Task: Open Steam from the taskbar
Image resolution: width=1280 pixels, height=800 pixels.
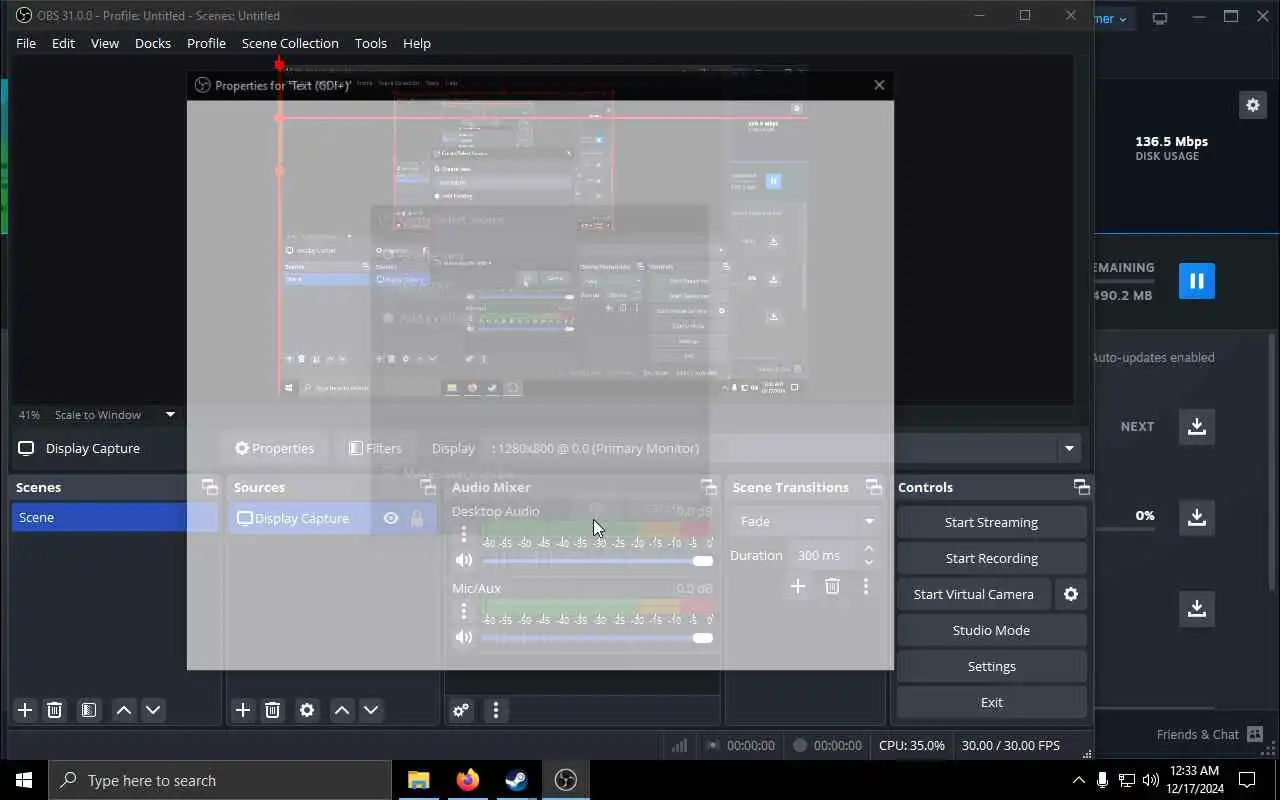Action: click(x=517, y=780)
